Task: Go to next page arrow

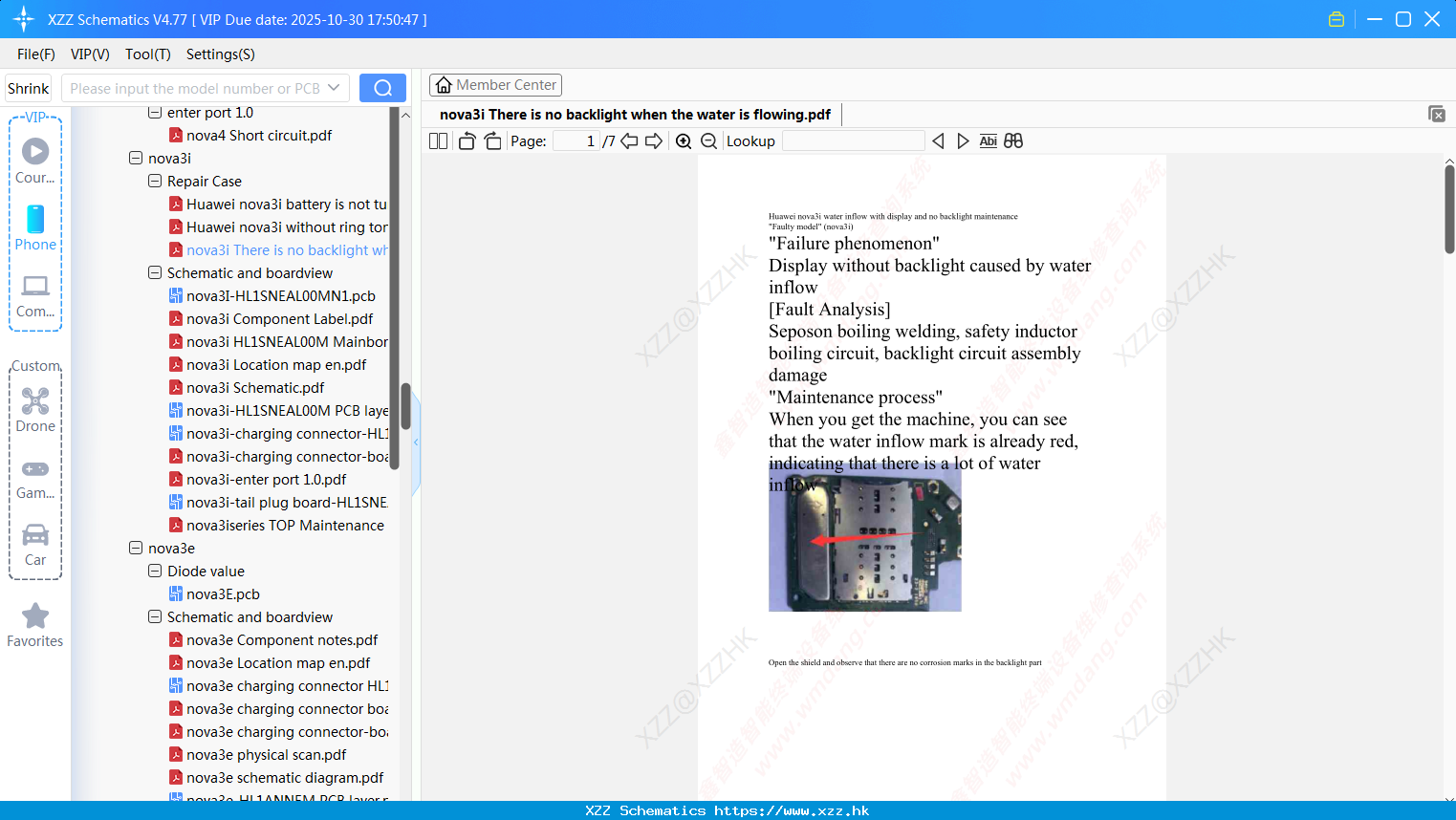Action: (x=654, y=141)
